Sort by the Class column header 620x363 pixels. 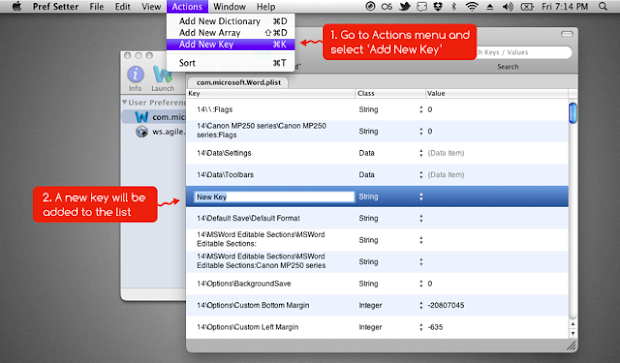(x=390, y=93)
